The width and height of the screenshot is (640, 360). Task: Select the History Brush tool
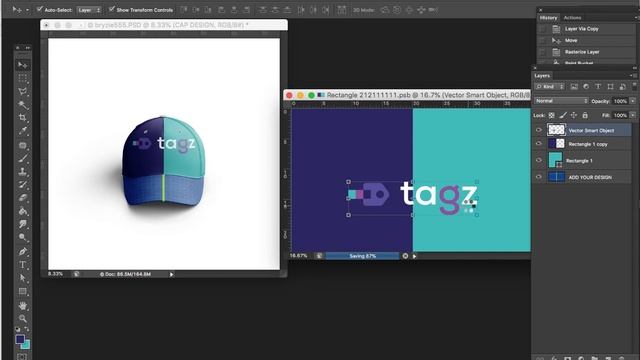(x=22, y=185)
